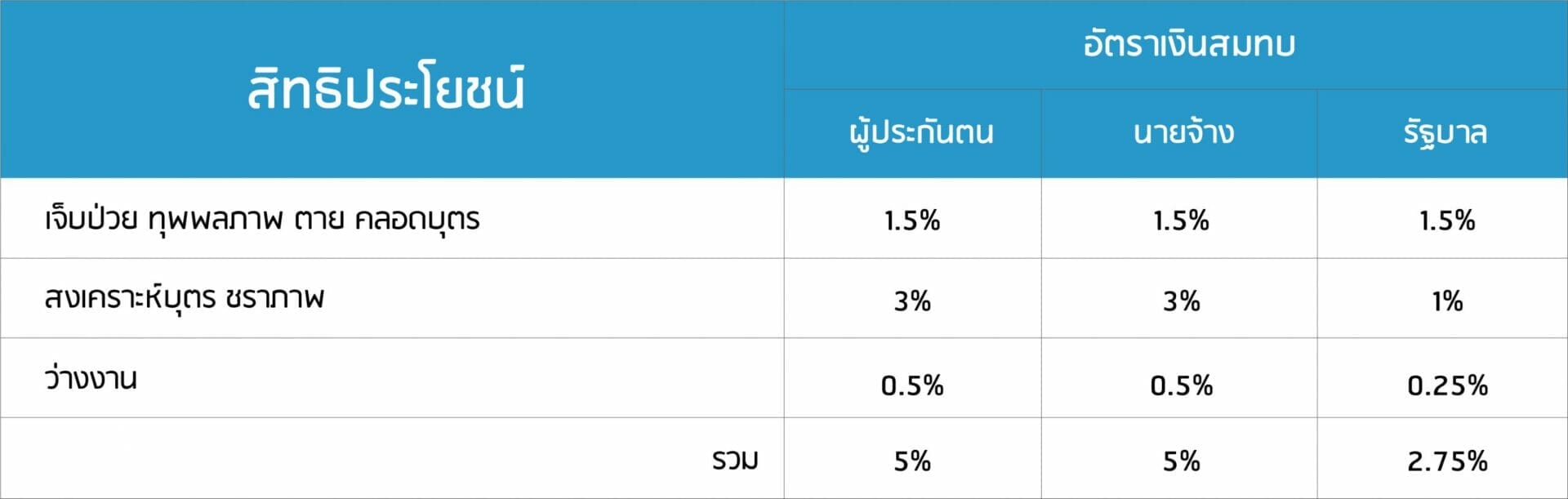The width and height of the screenshot is (1568, 499).
Task: Select the 0.5% cell under นายจ้าง
Action: tap(1181, 385)
